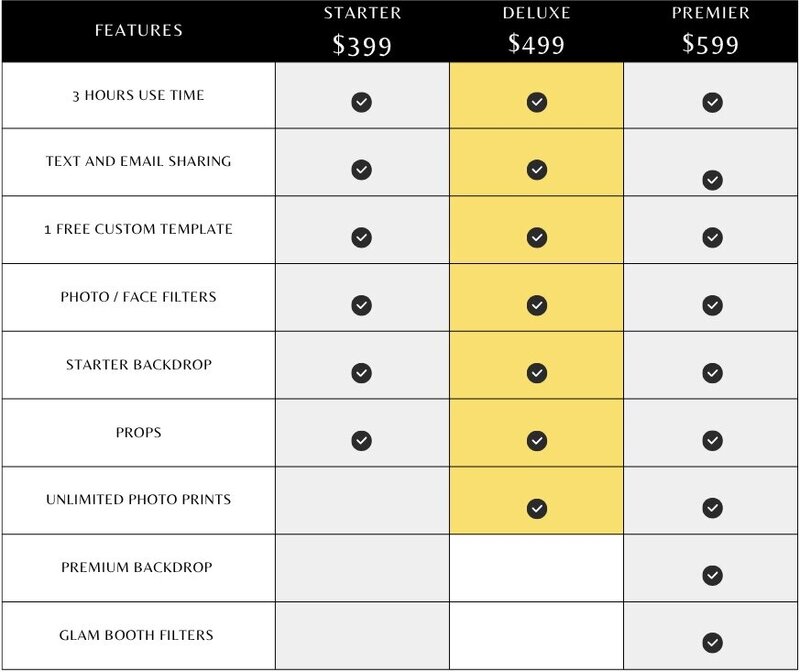
Task: Click Premier checkmark for Glam Booth Filters
Action: [x=712, y=642]
